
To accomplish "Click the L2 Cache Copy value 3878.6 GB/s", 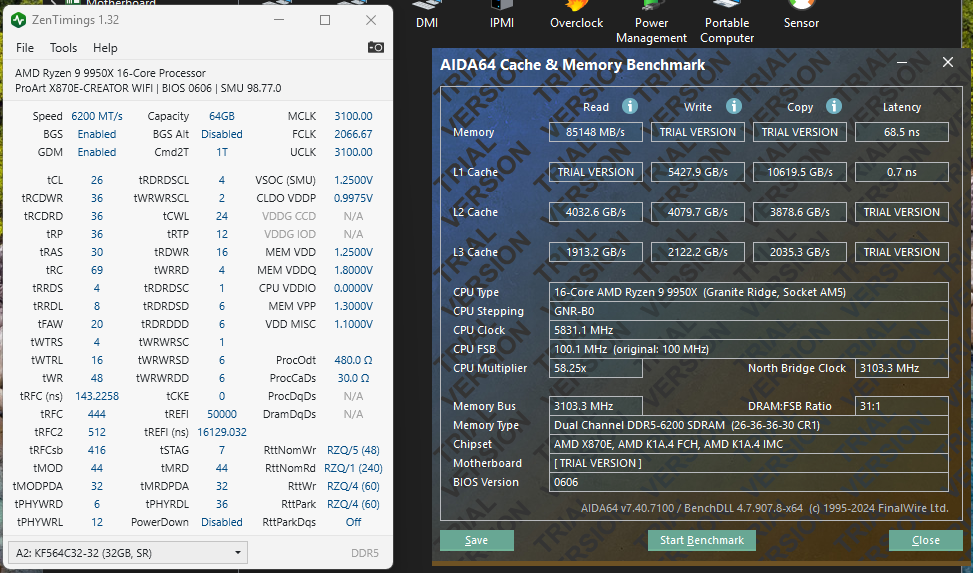I will pos(800,212).
